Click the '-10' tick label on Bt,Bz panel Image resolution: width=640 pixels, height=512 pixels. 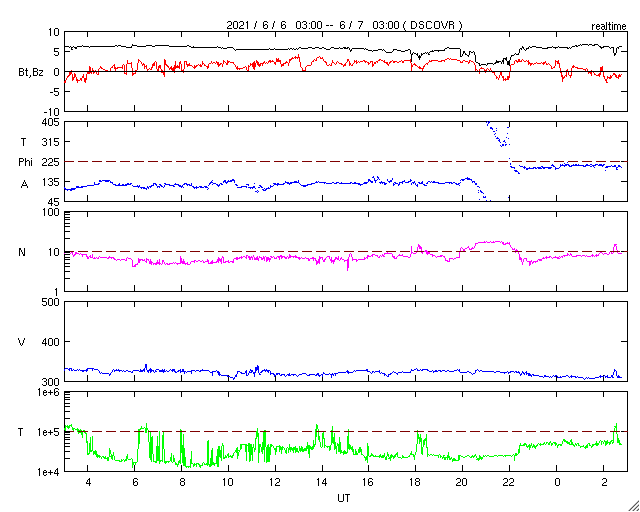[x=51, y=112]
